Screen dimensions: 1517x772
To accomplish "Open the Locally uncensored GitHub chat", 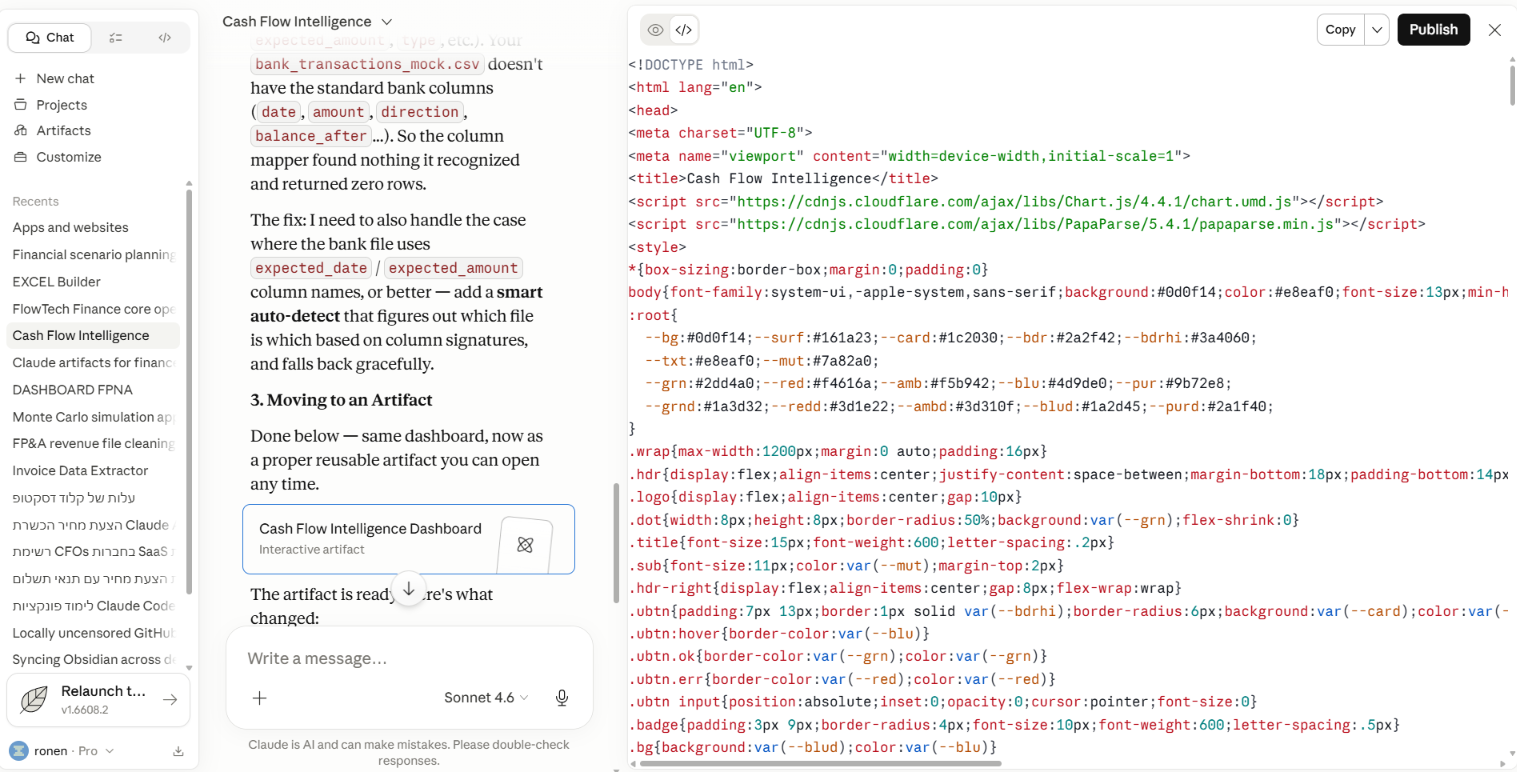I will [x=94, y=632].
